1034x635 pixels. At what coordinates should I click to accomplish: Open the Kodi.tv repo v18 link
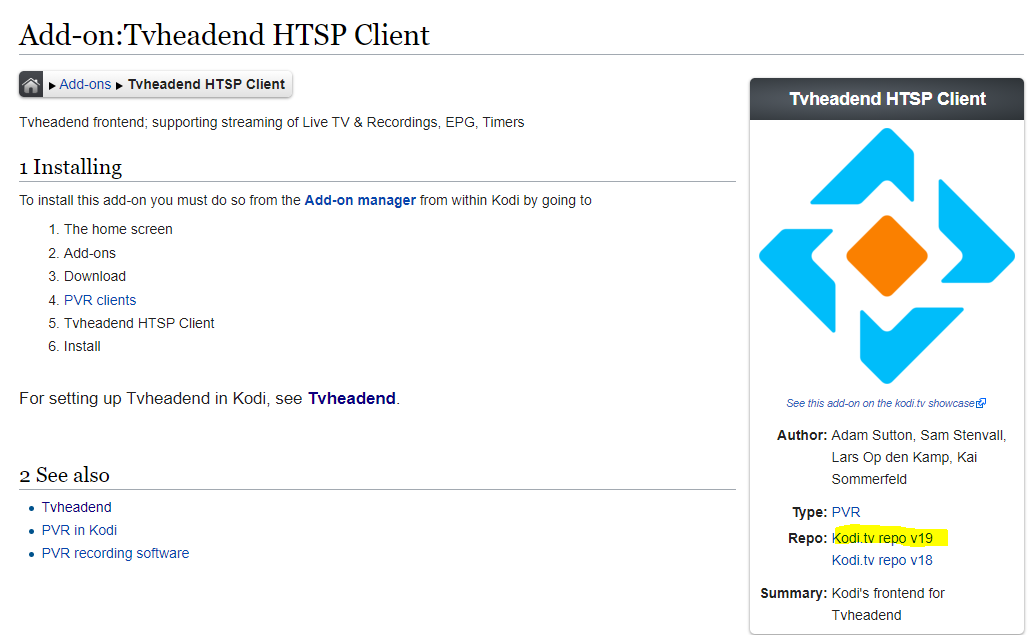[x=882, y=560]
